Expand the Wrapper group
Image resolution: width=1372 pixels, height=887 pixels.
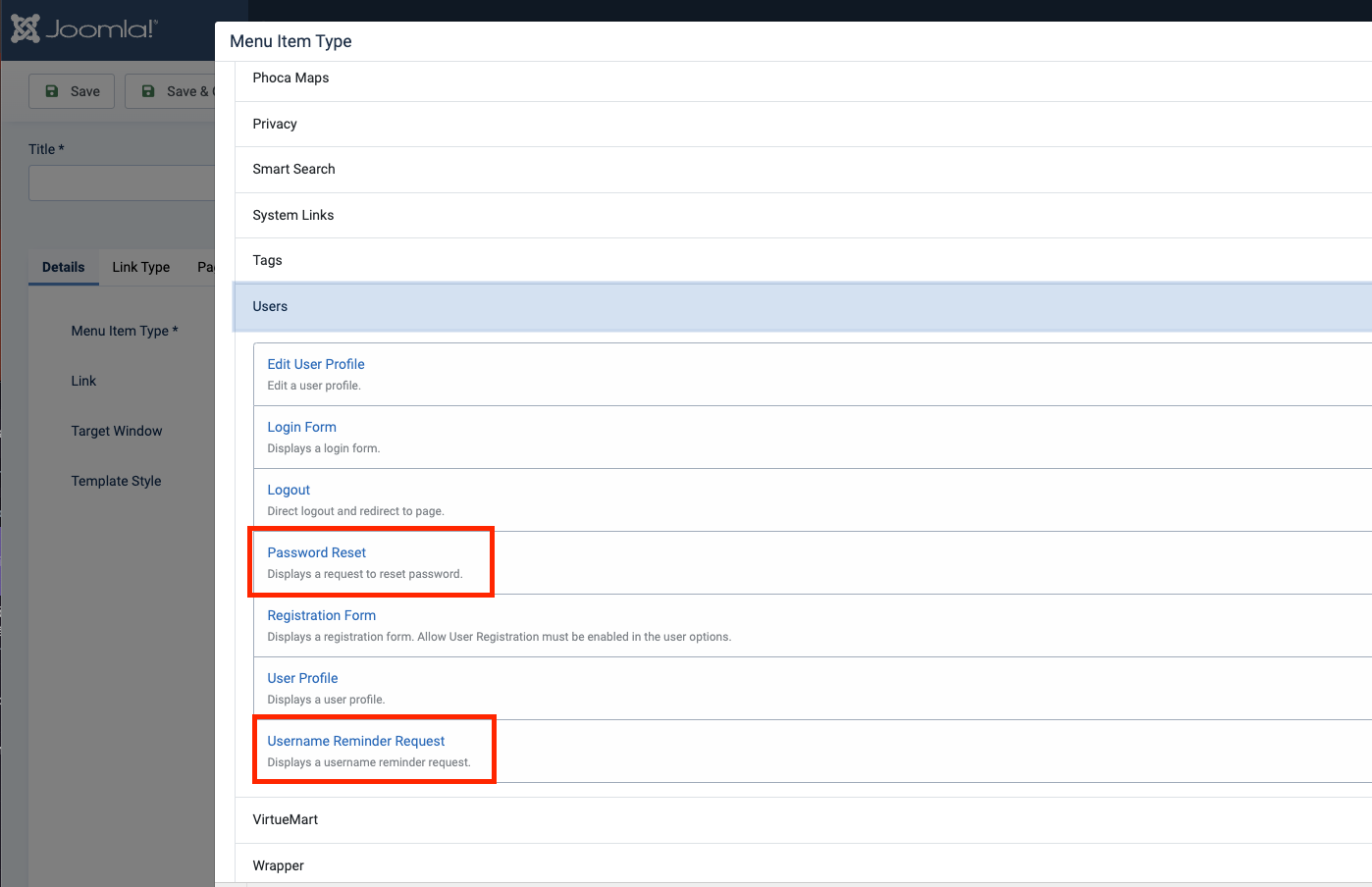803,865
